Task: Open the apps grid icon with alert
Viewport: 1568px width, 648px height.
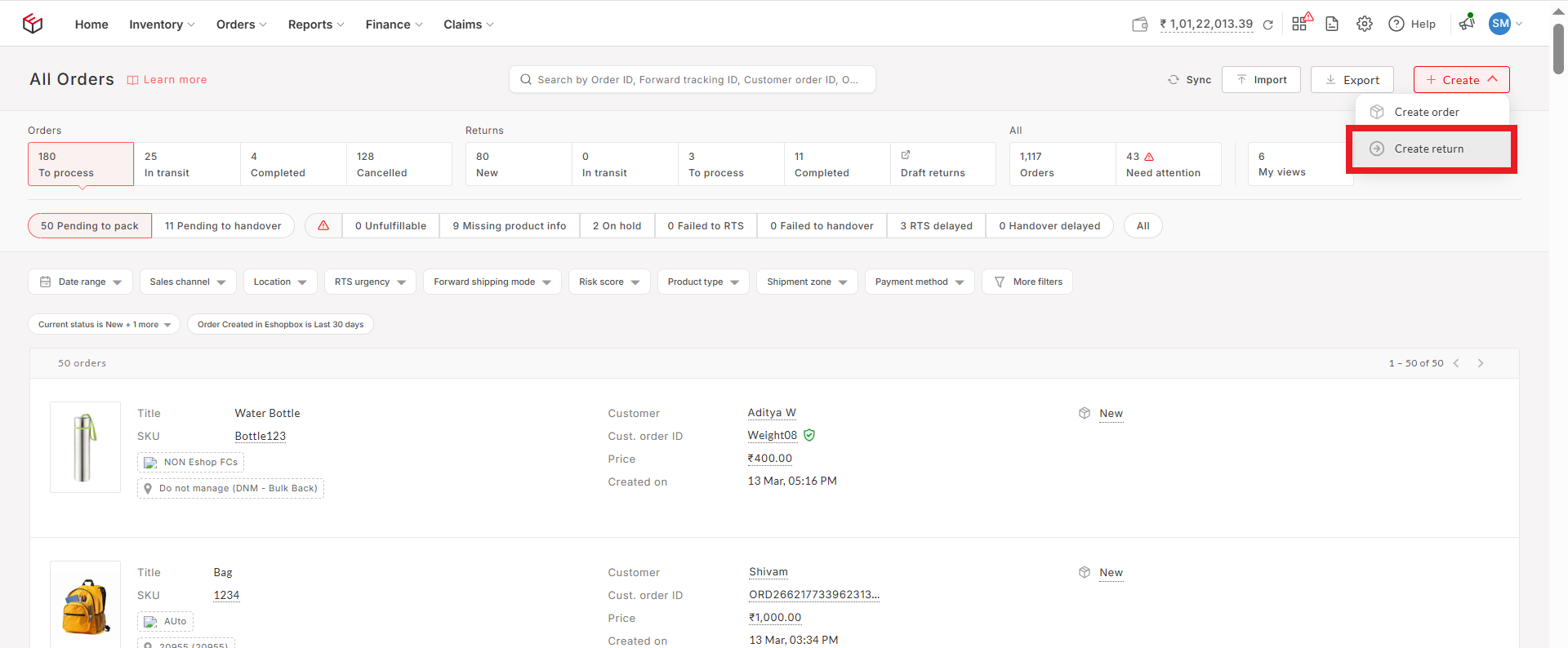Action: pos(1300,24)
